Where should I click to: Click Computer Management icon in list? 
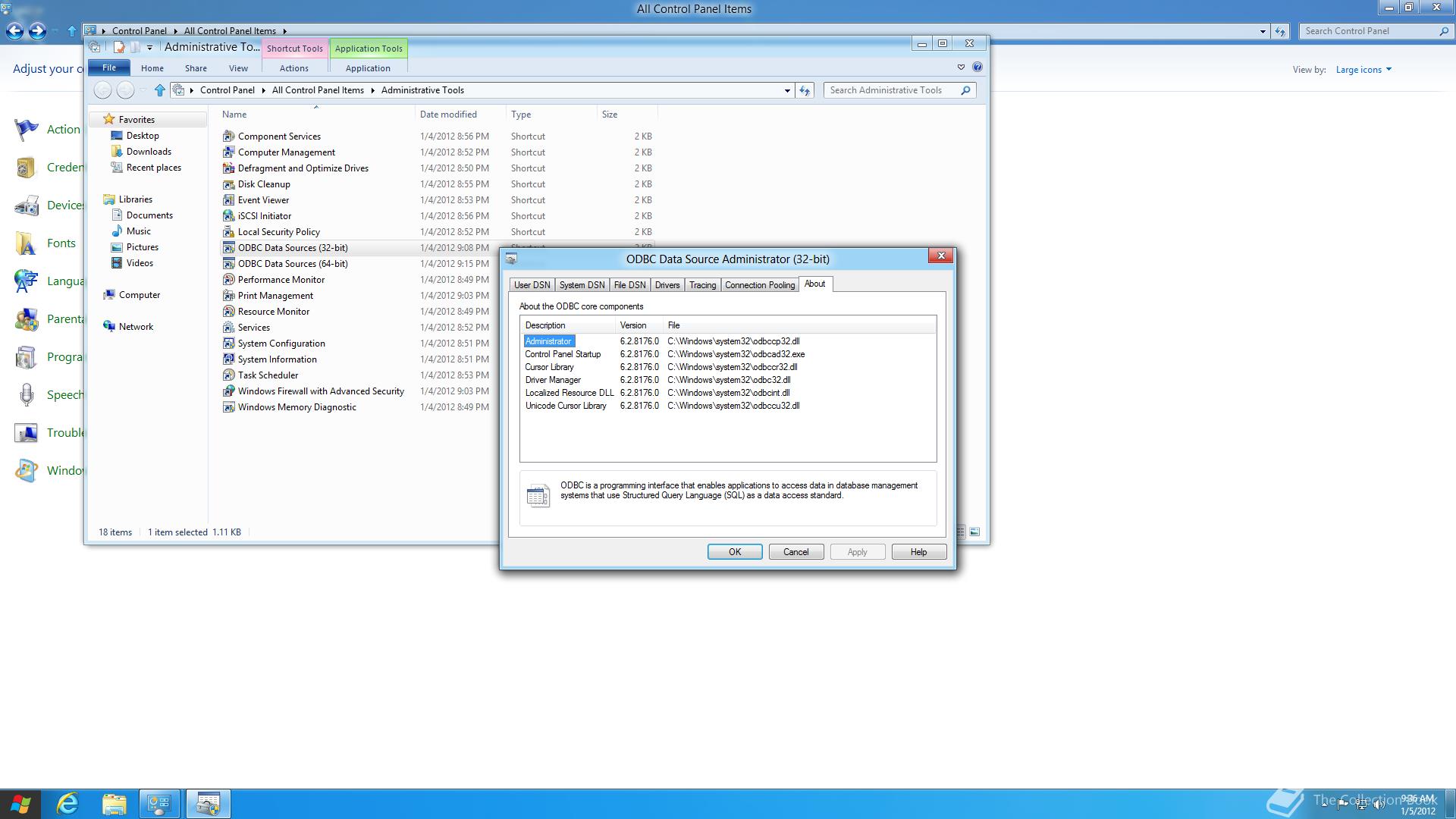pos(228,152)
